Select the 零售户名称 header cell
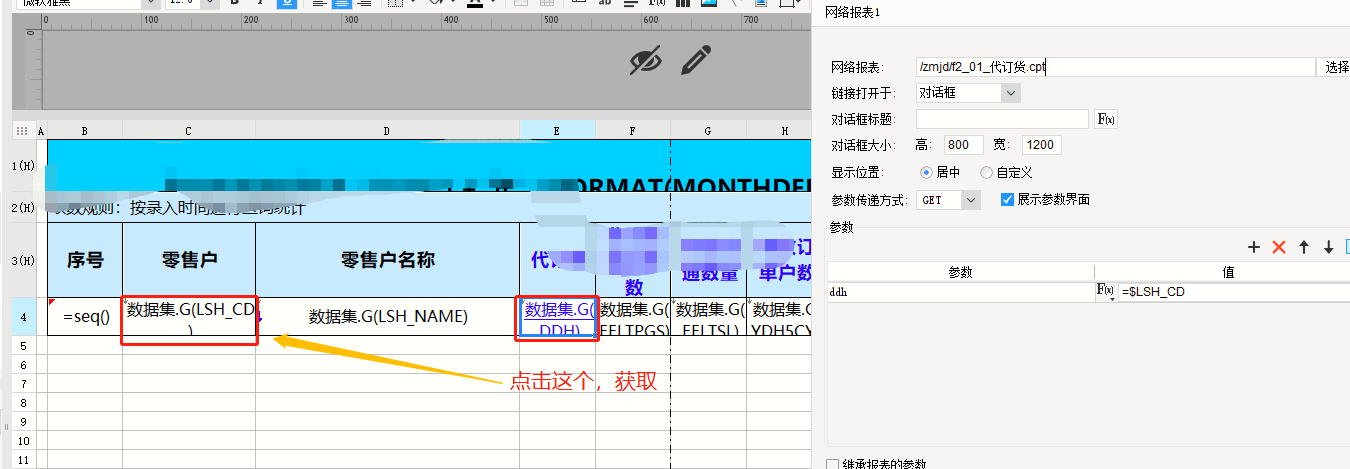The height and width of the screenshot is (469, 1350). [388, 260]
